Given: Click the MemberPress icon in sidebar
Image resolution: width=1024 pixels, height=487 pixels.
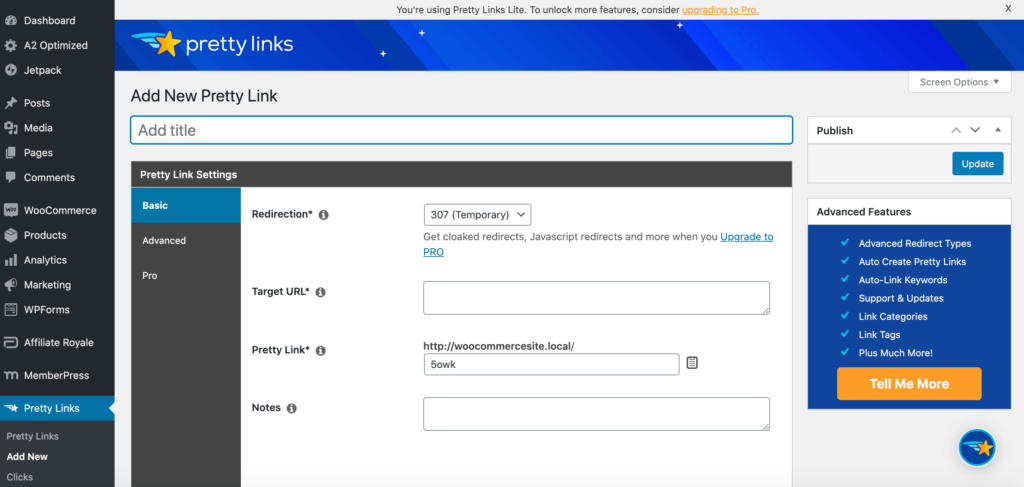Looking at the screenshot, I should [x=10, y=375].
